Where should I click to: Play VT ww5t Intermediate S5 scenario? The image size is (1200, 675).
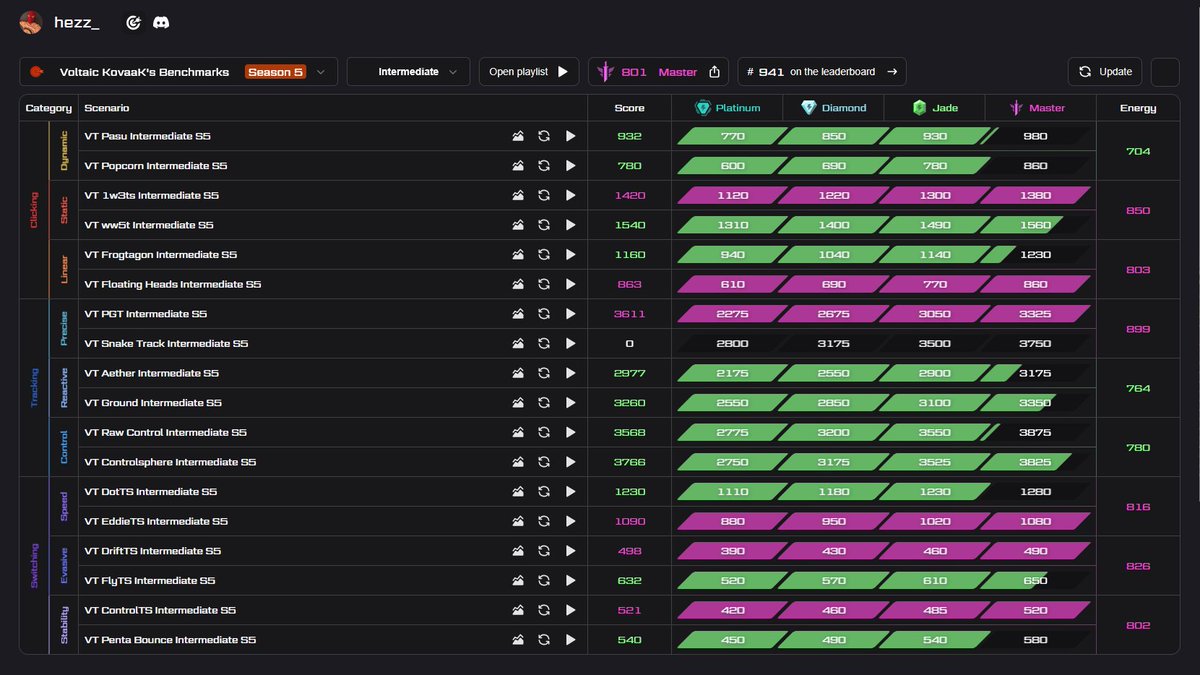pos(571,225)
